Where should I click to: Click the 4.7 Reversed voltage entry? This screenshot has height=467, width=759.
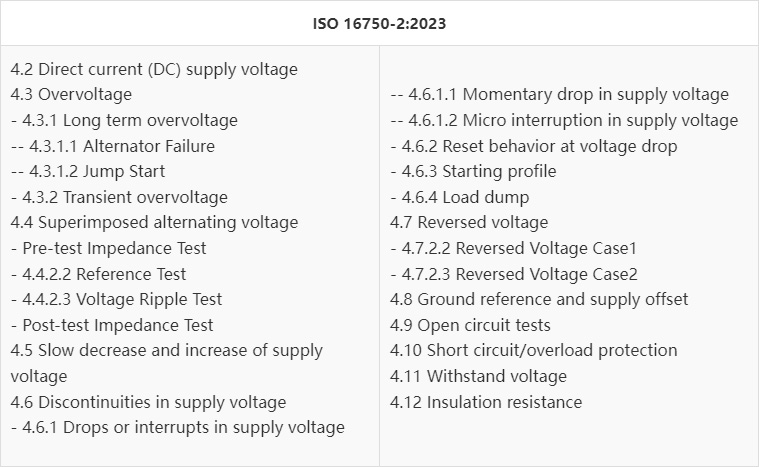click(469, 222)
